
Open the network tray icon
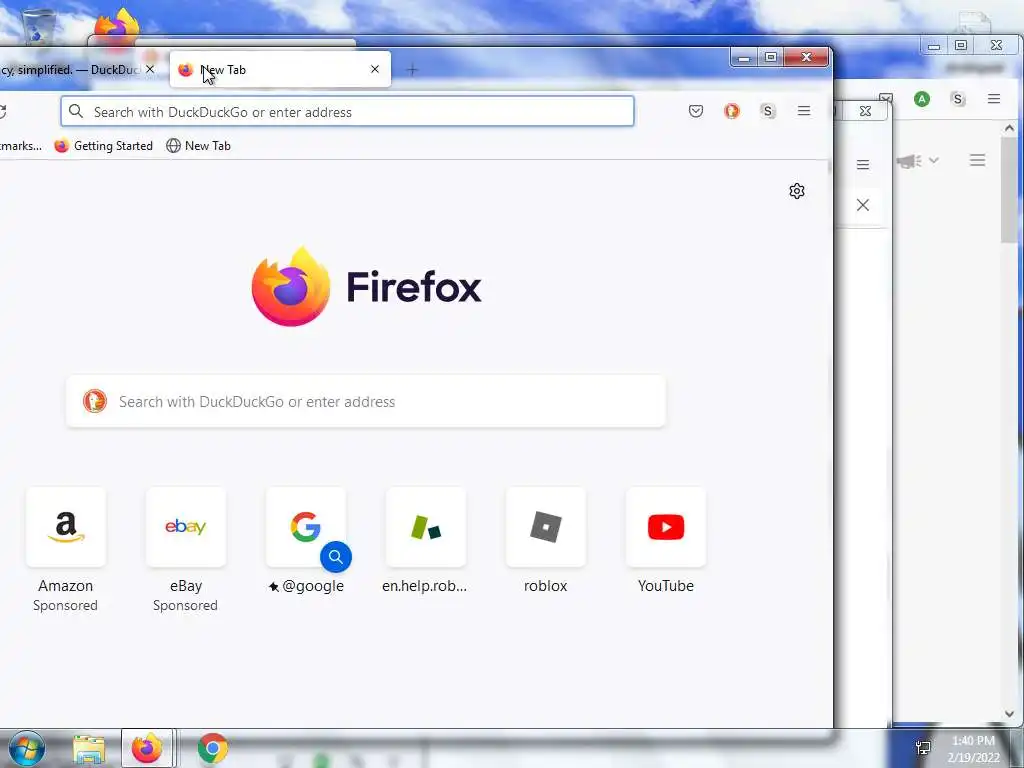(923, 748)
